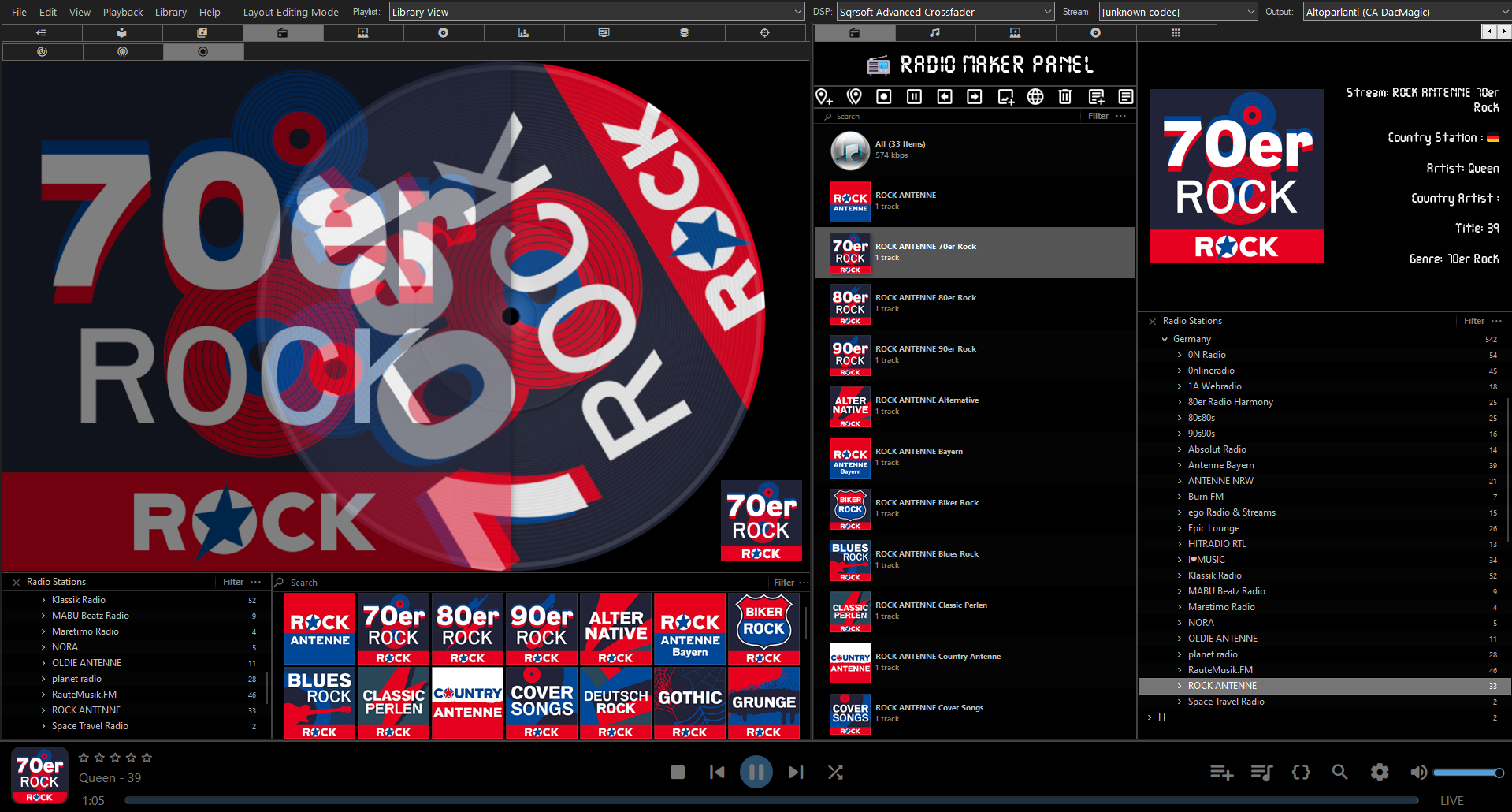Pause the current stream
This screenshot has width=1512, height=812.
[756, 772]
